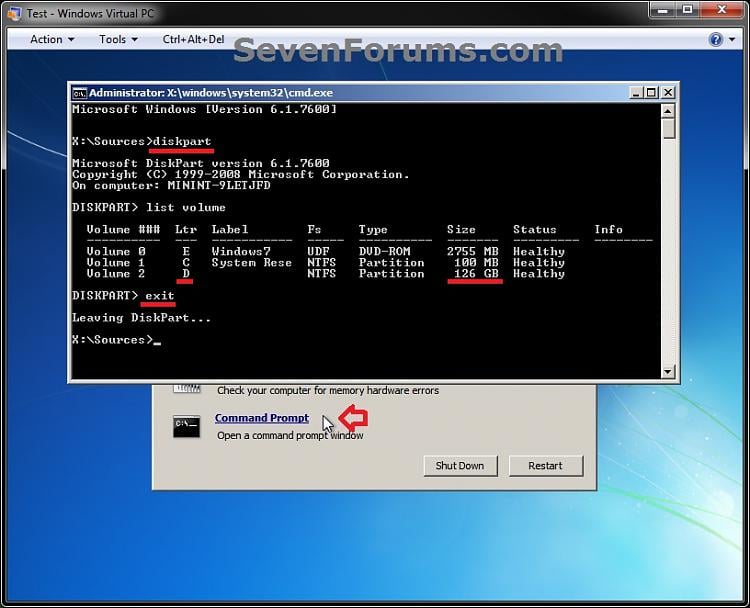Close the Administrator cmd.exe window
750x608 pixels.
coord(668,92)
